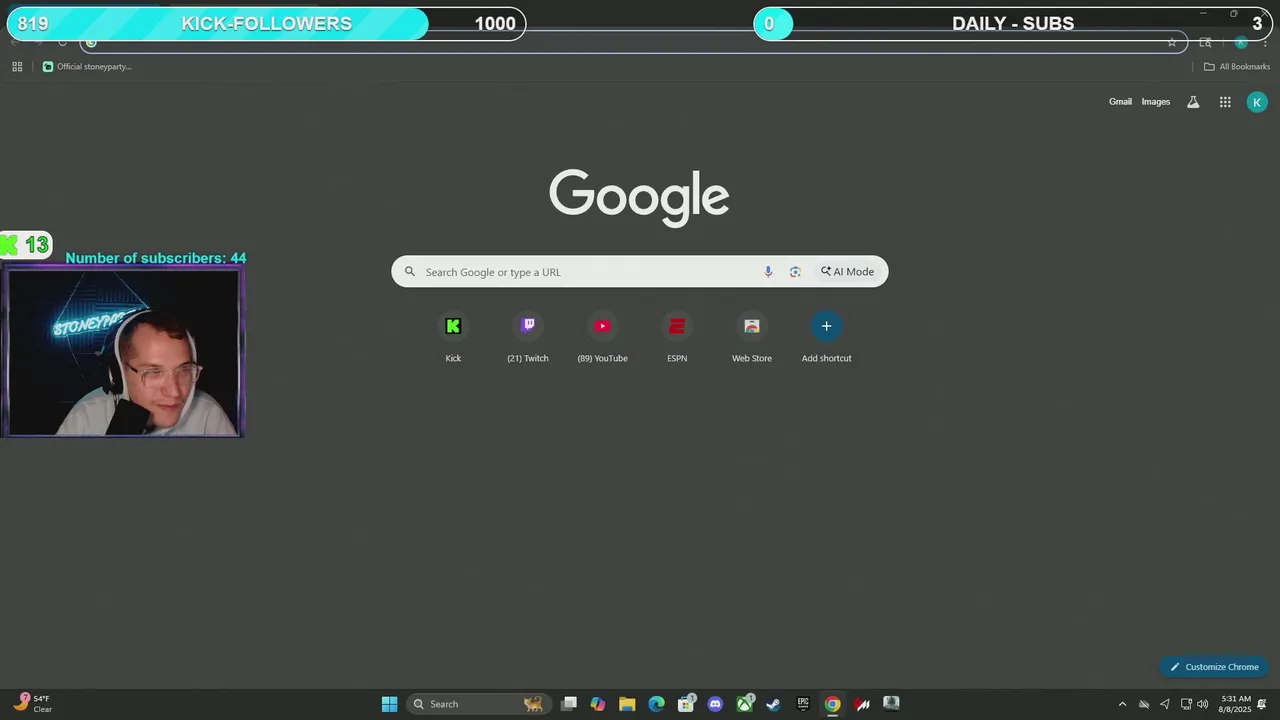
Task: Open Task View on taskbar
Action: coord(569,704)
